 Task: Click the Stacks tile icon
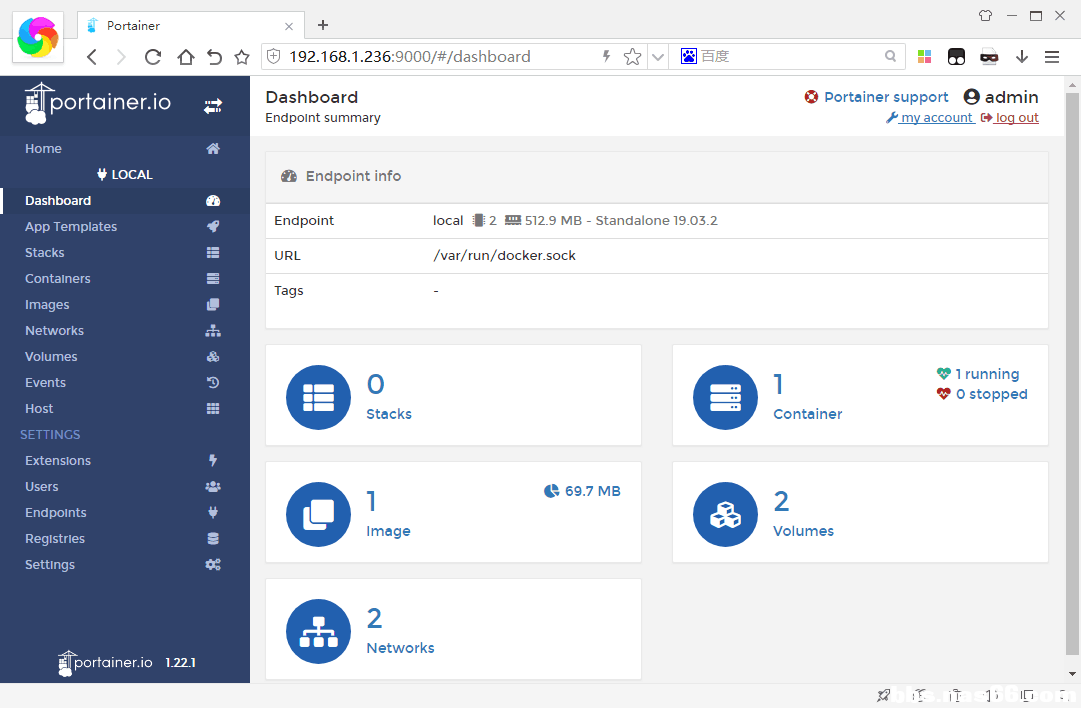tap(318, 397)
